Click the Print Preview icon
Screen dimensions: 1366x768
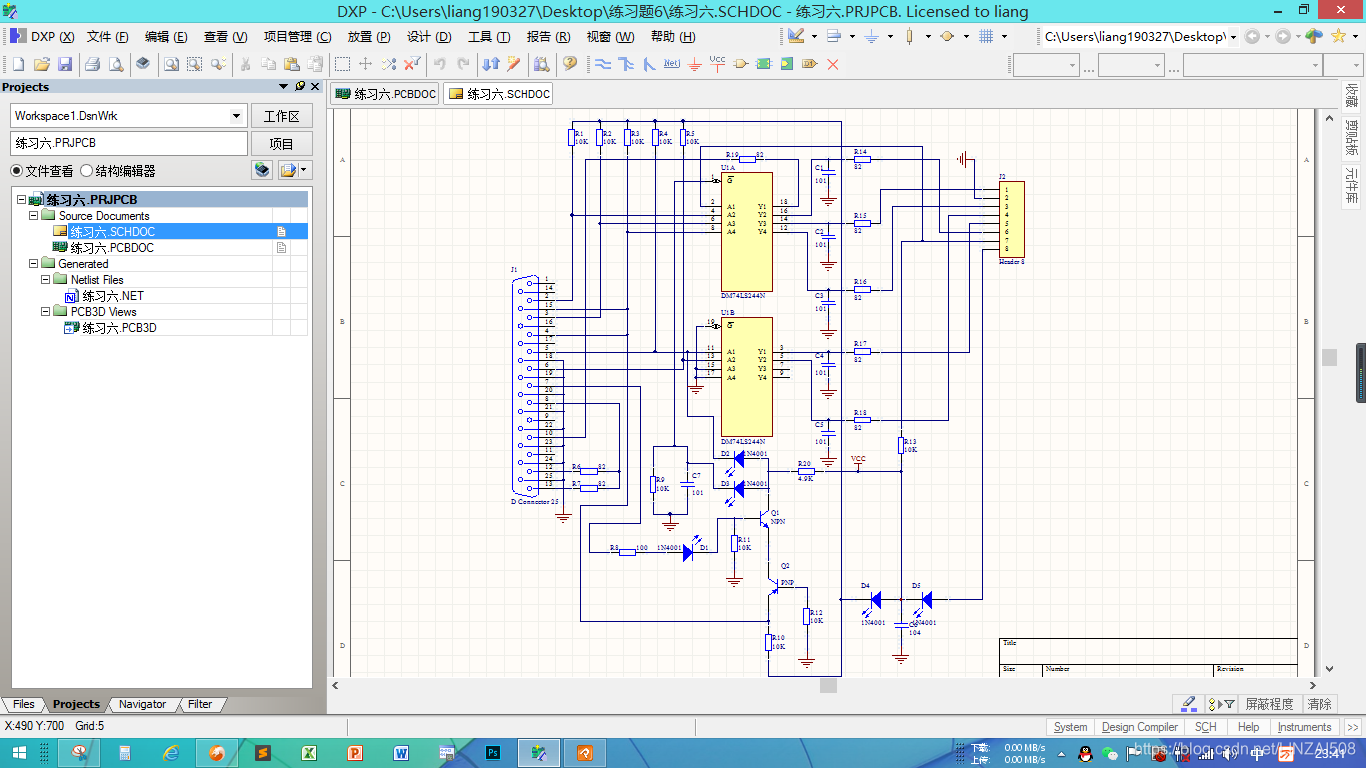[116, 64]
